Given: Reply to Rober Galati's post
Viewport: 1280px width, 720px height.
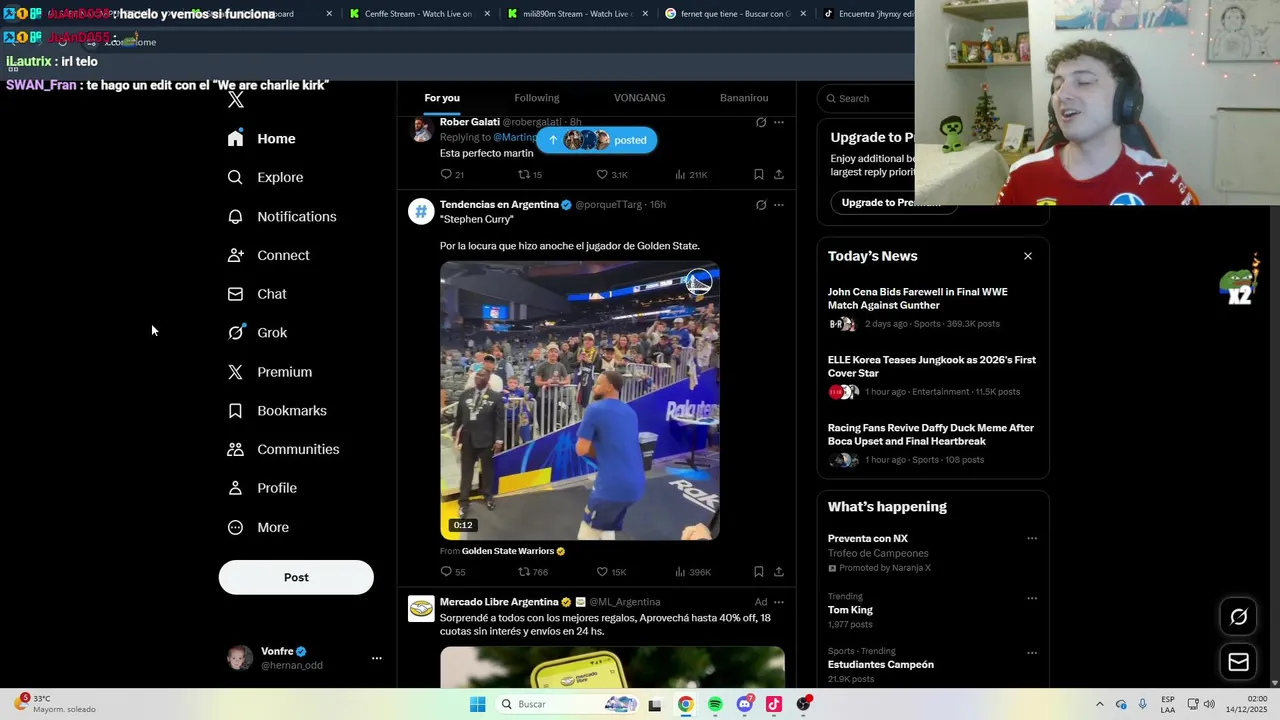Looking at the screenshot, I should coord(452,175).
